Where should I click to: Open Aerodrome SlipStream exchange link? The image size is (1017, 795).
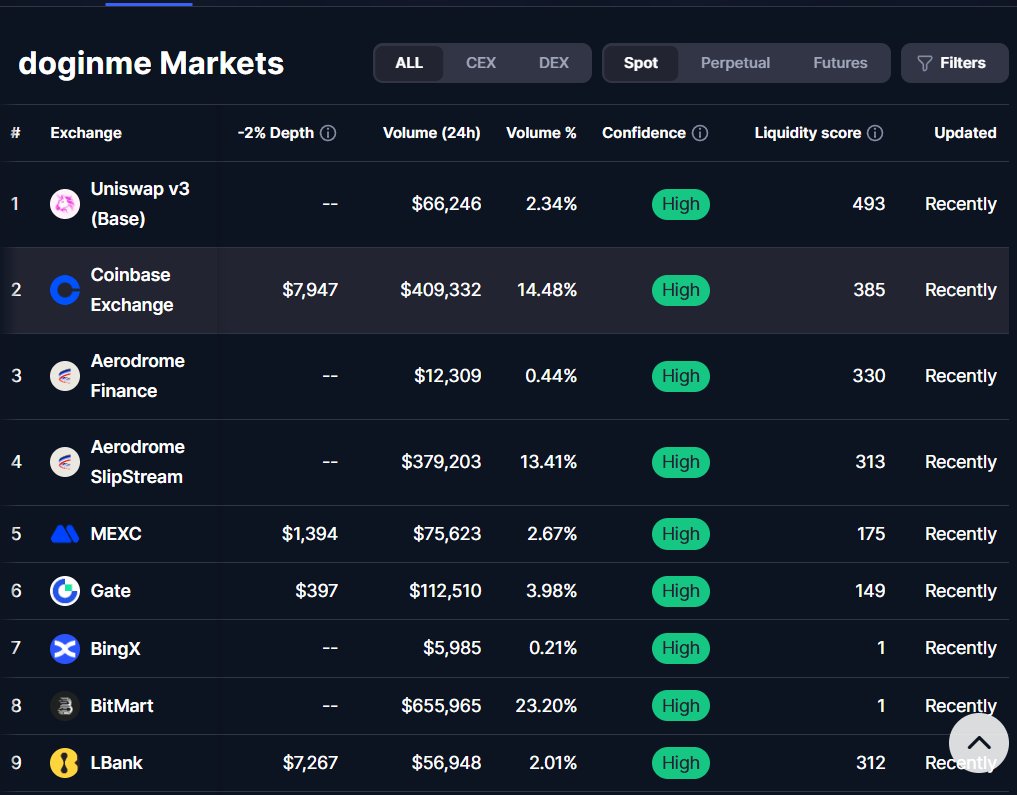click(138, 462)
